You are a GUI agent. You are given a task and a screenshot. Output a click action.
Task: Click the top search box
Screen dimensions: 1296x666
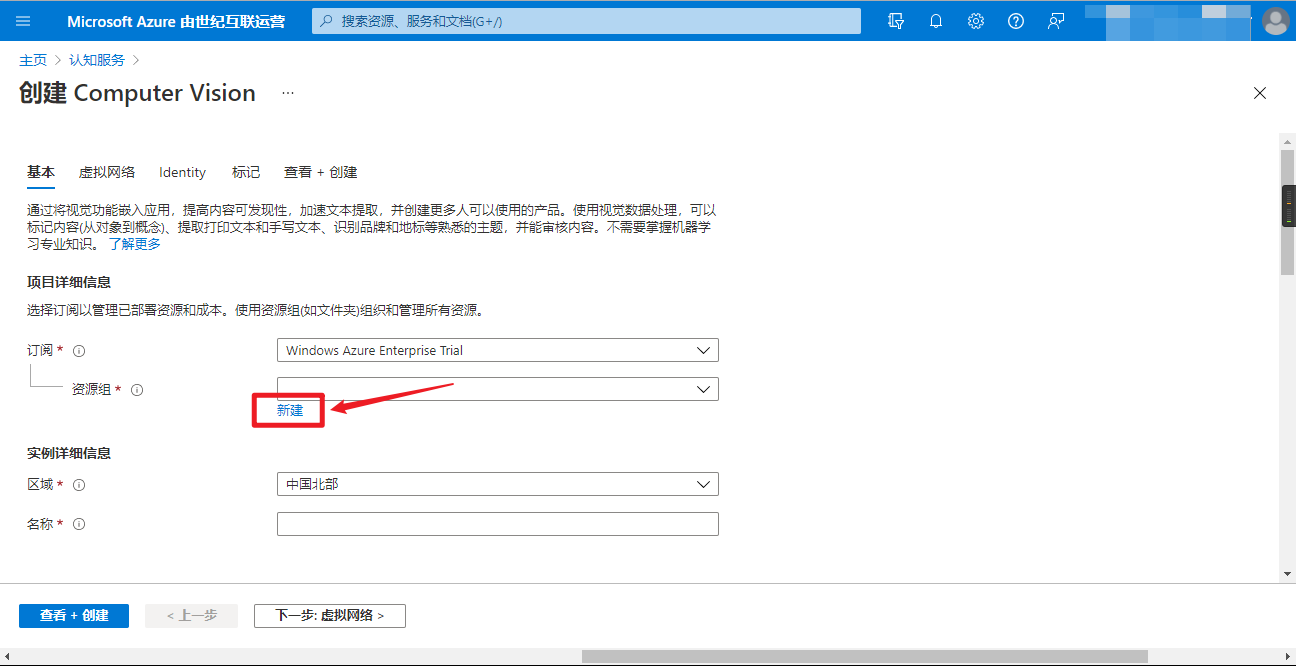tap(586, 21)
